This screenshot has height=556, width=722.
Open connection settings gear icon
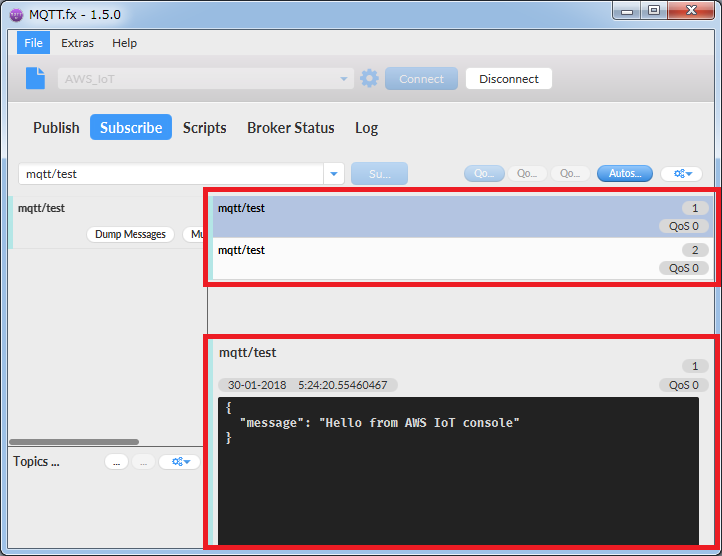[x=370, y=79]
